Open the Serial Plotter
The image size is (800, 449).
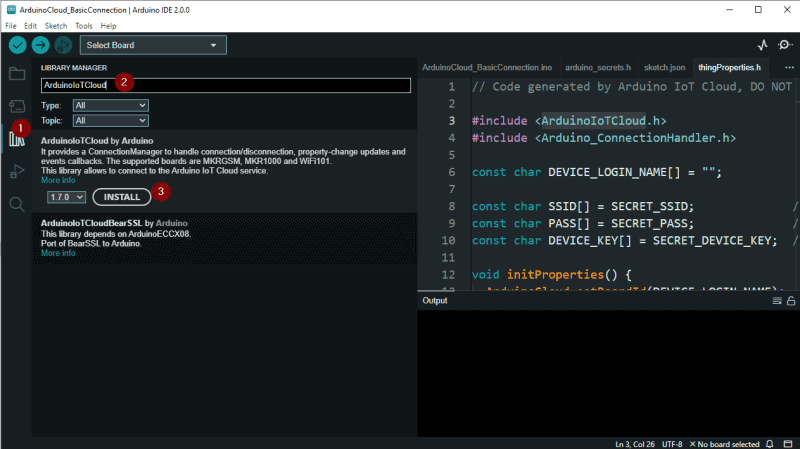763,45
